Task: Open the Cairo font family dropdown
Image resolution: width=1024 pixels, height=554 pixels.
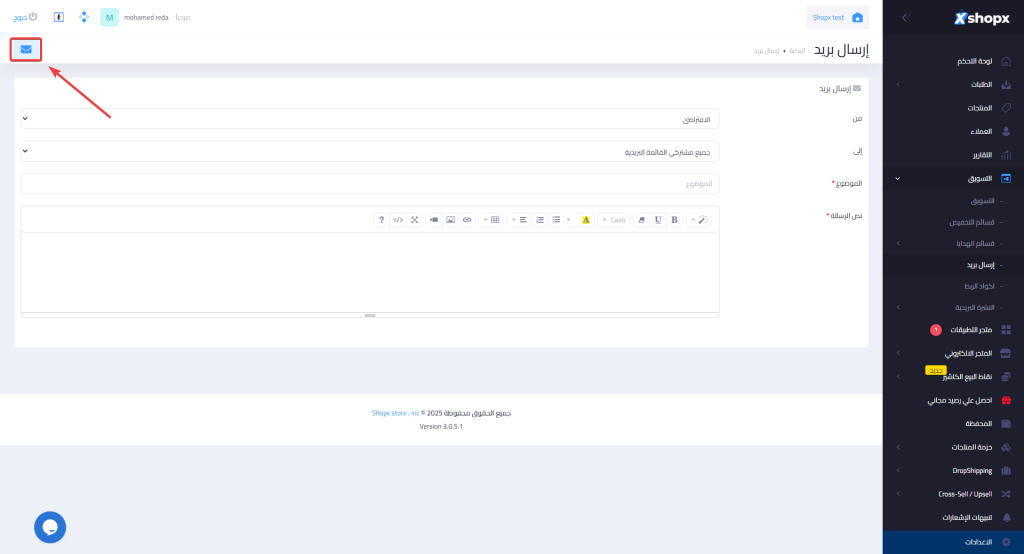Action: 614,220
